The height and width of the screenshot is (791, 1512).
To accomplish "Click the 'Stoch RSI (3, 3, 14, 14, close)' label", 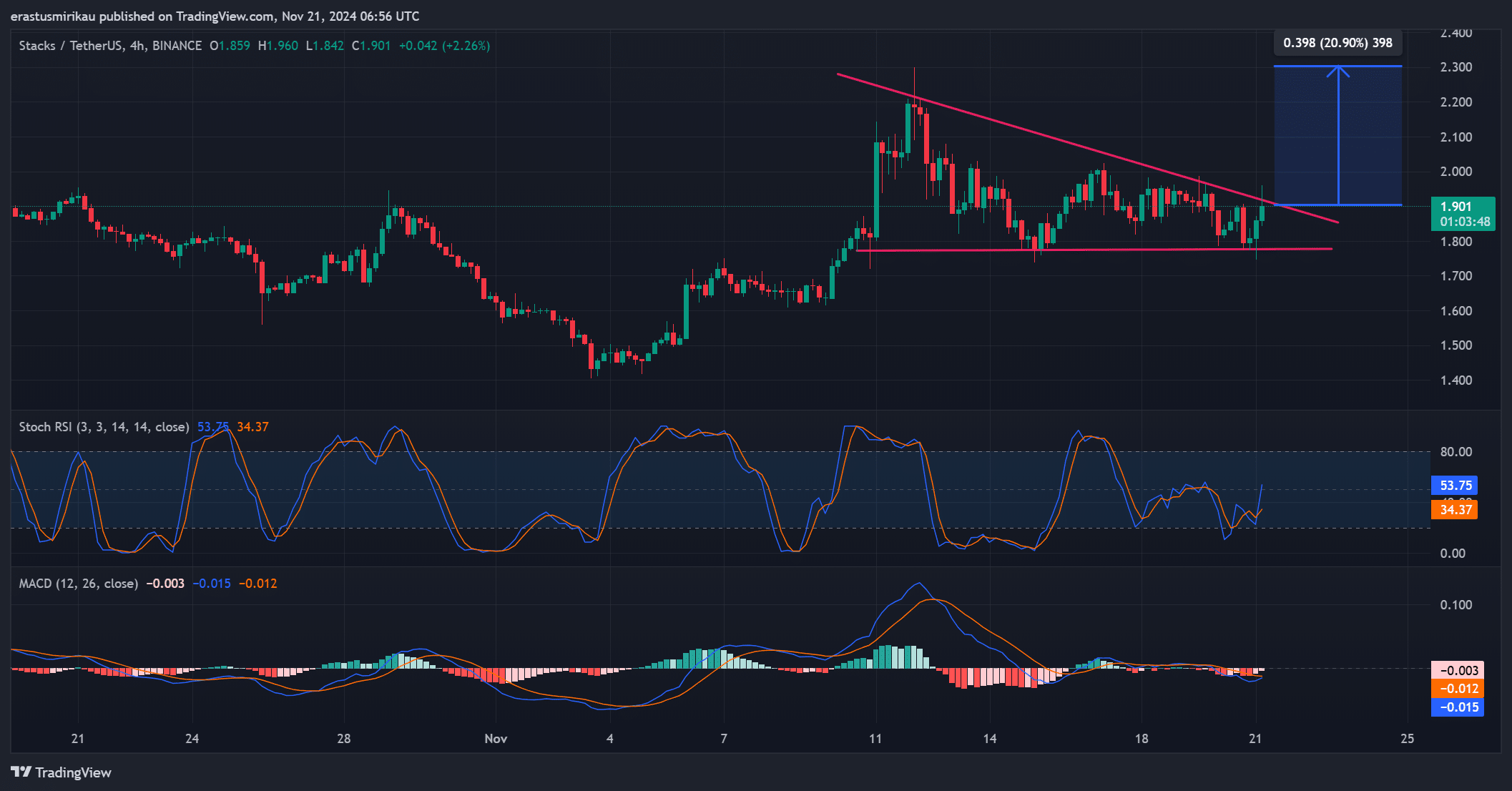I will click(104, 427).
